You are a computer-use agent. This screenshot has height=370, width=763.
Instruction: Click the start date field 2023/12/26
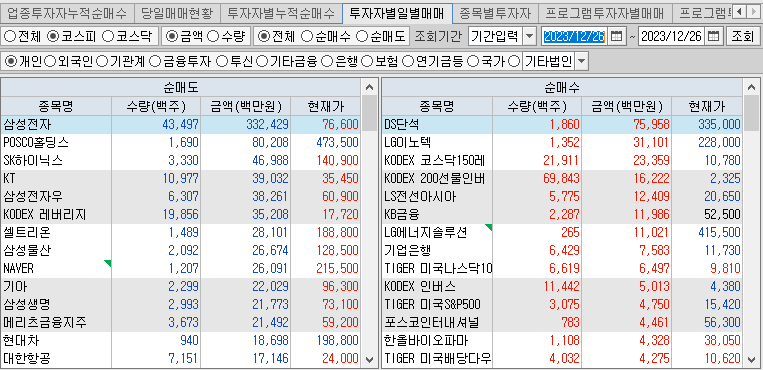click(574, 37)
